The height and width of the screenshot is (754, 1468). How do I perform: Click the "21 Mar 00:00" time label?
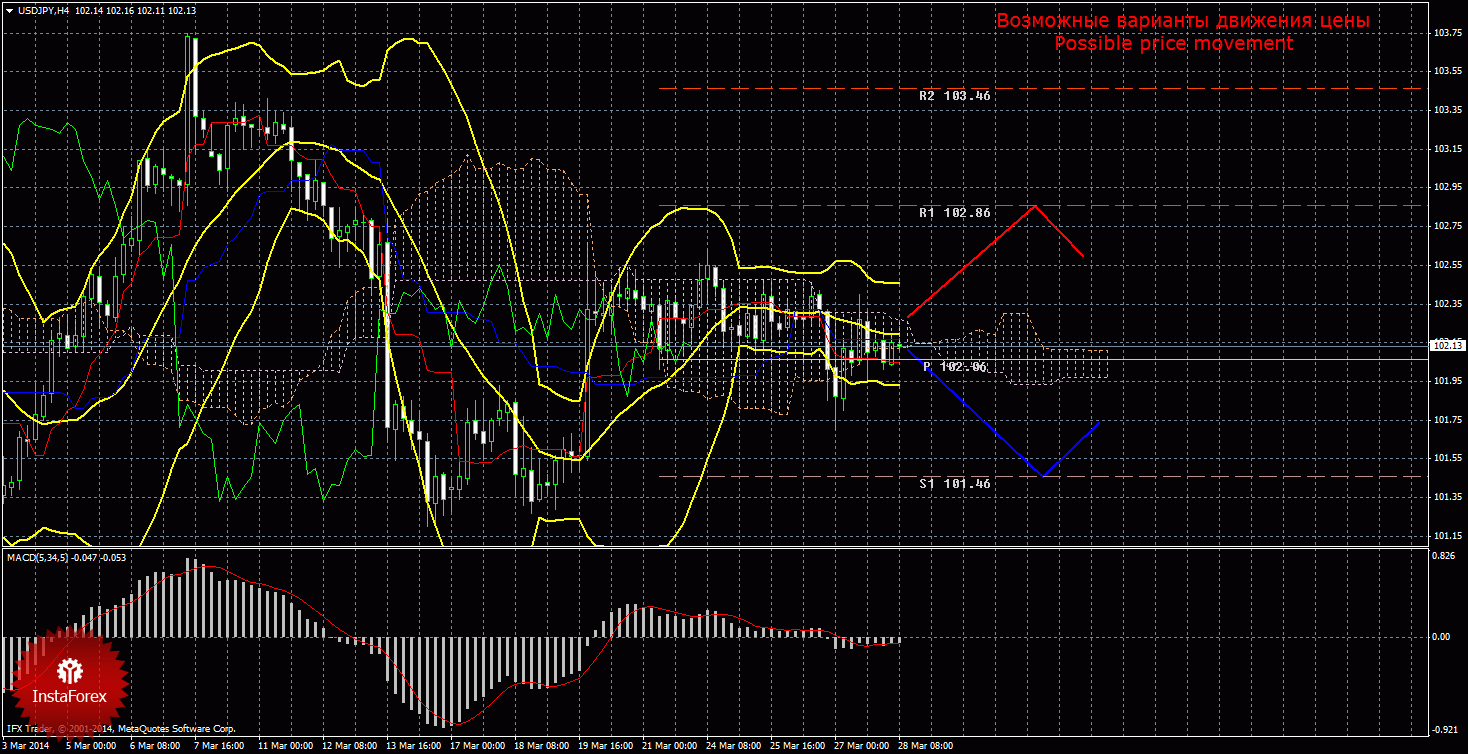(669, 746)
